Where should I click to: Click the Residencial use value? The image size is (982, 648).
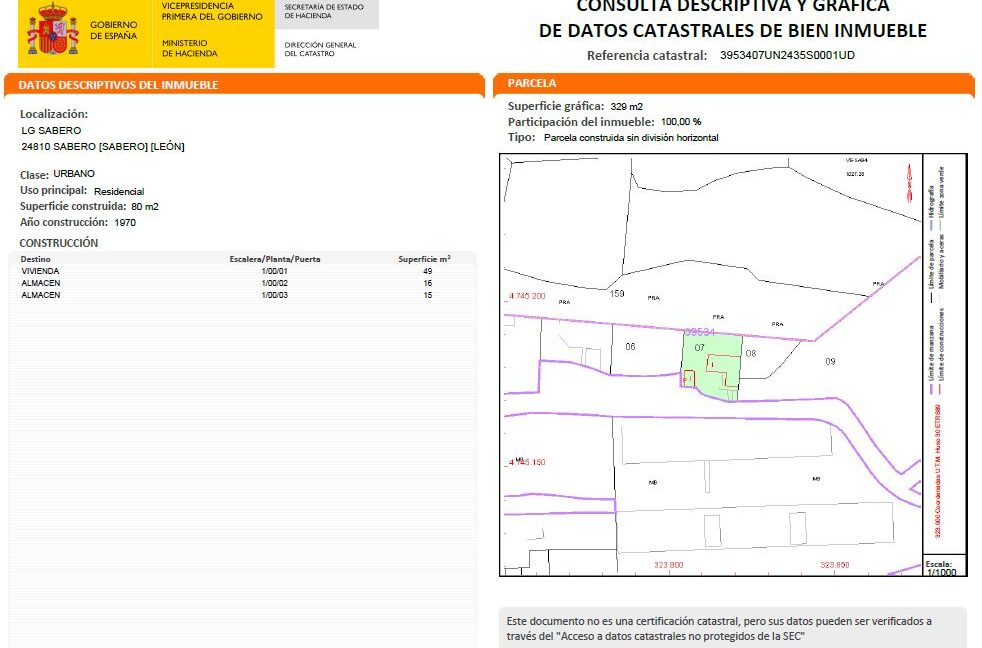(119, 192)
